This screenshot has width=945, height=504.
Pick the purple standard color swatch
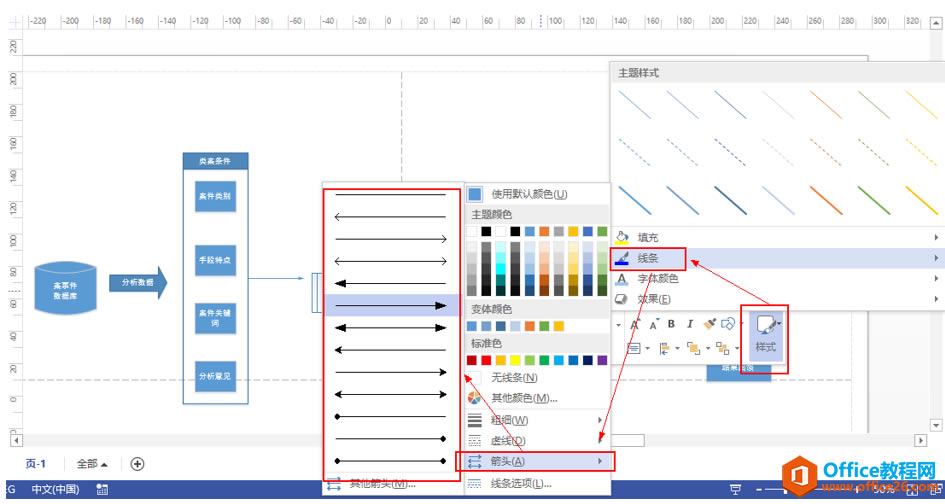click(602, 361)
